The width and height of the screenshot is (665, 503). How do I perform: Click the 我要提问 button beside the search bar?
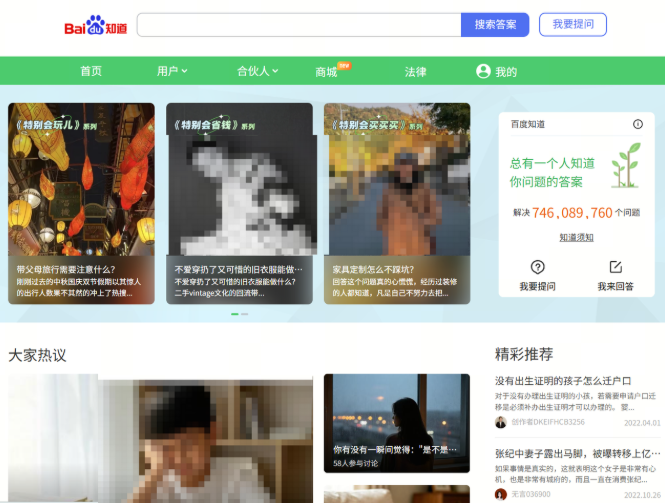click(x=573, y=25)
